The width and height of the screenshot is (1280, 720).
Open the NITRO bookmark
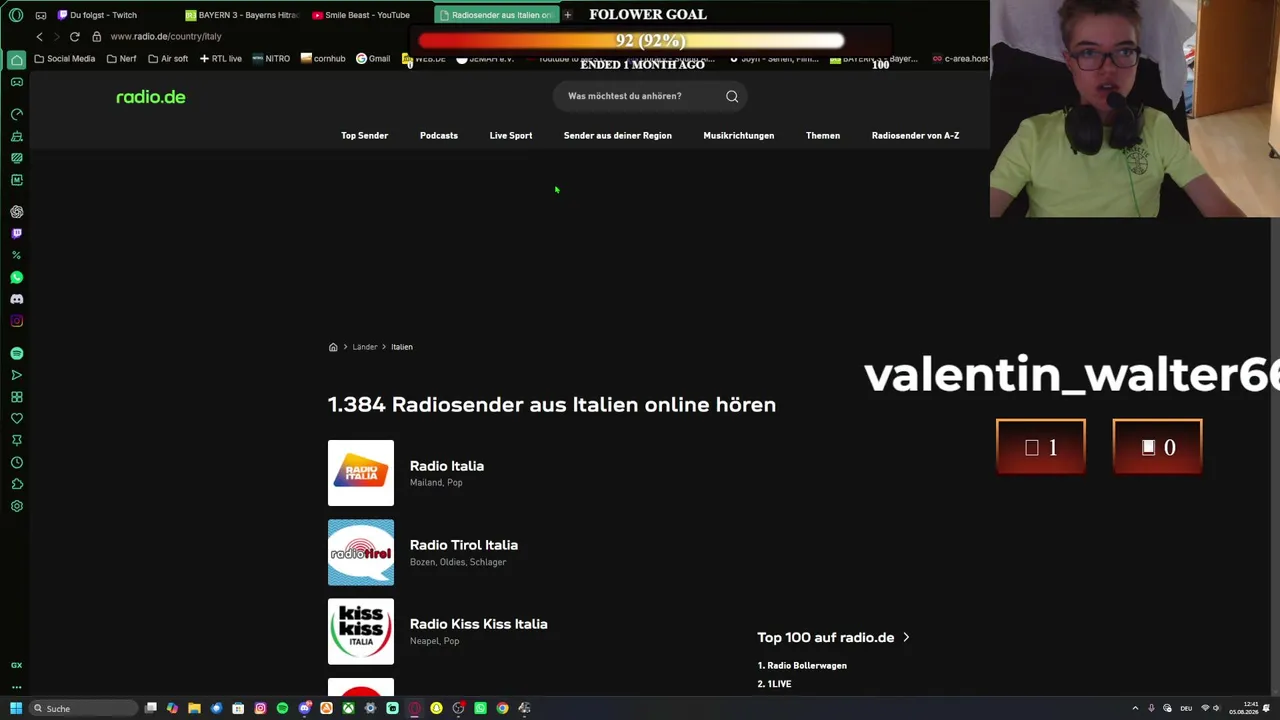point(271,59)
